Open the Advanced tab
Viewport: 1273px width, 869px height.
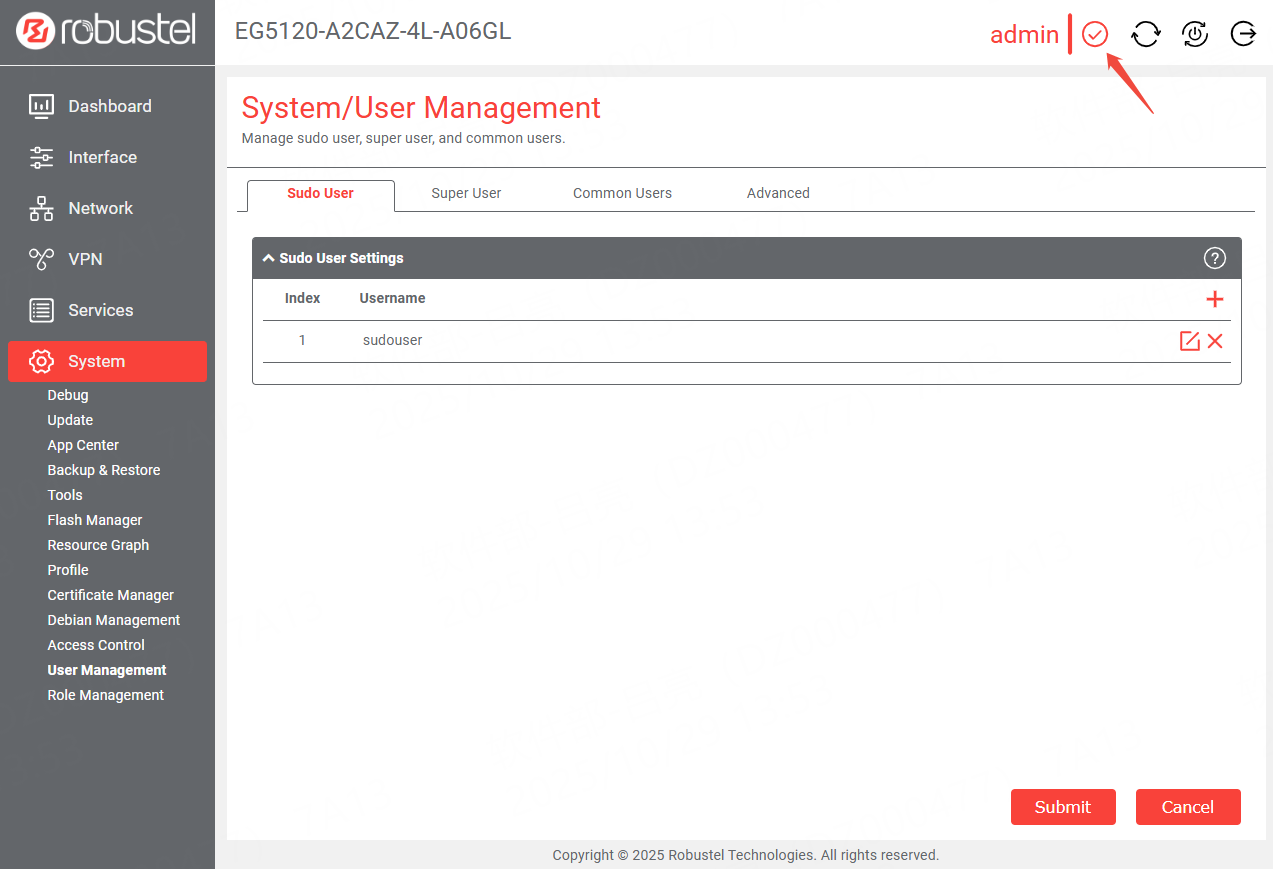point(778,193)
